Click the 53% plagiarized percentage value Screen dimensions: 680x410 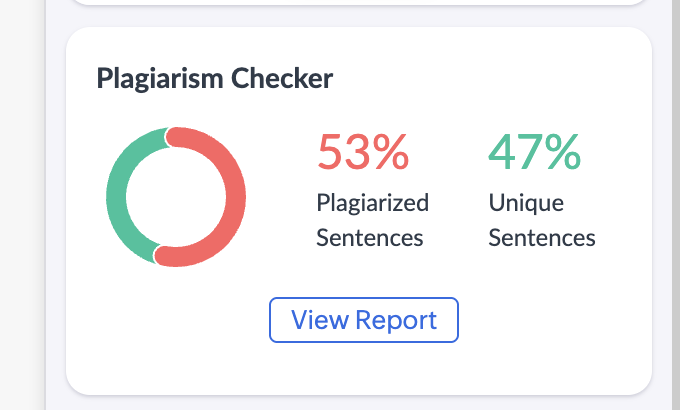[x=362, y=152]
